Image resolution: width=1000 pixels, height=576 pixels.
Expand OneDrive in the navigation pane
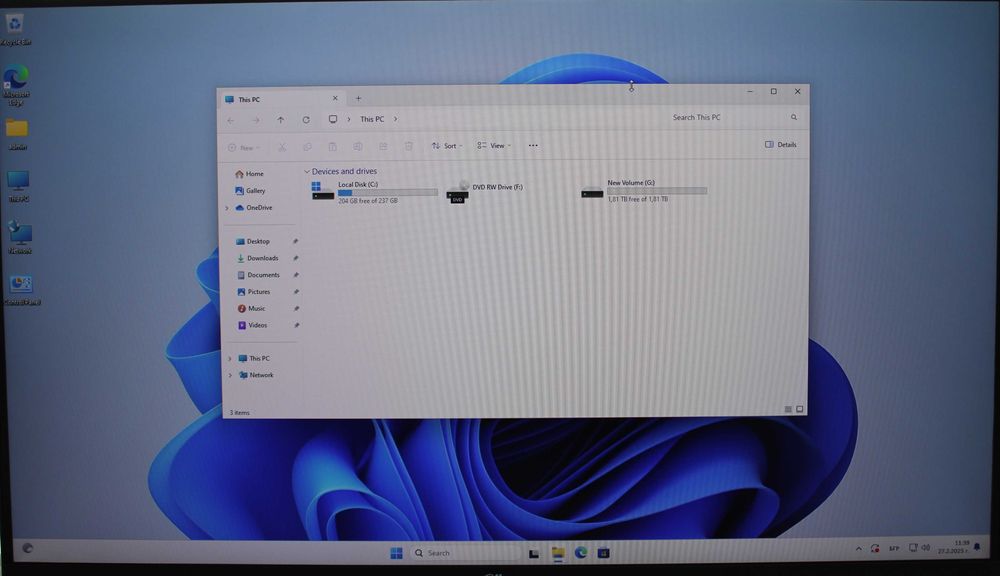point(227,208)
